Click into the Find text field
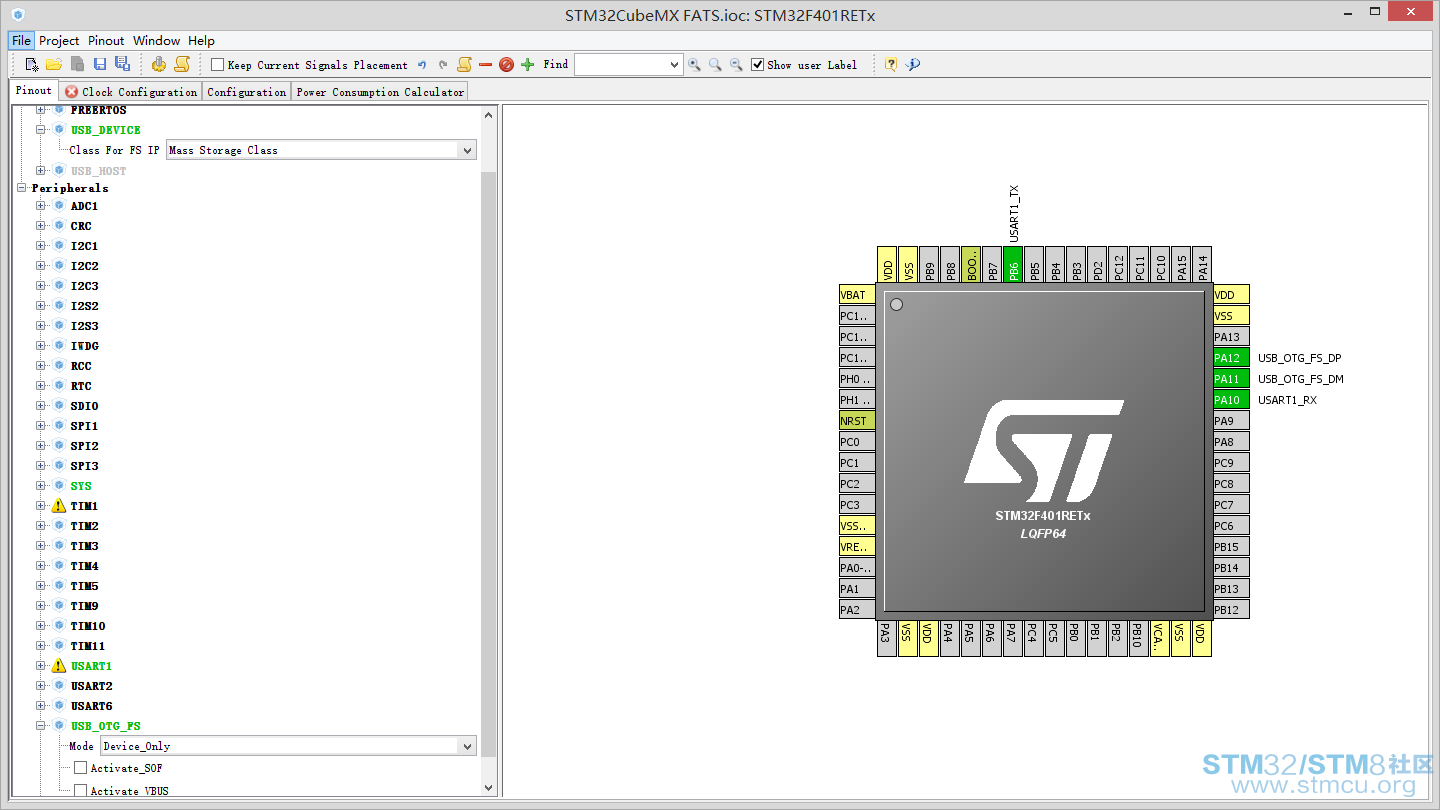The width and height of the screenshot is (1440, 810). [620, 65]
